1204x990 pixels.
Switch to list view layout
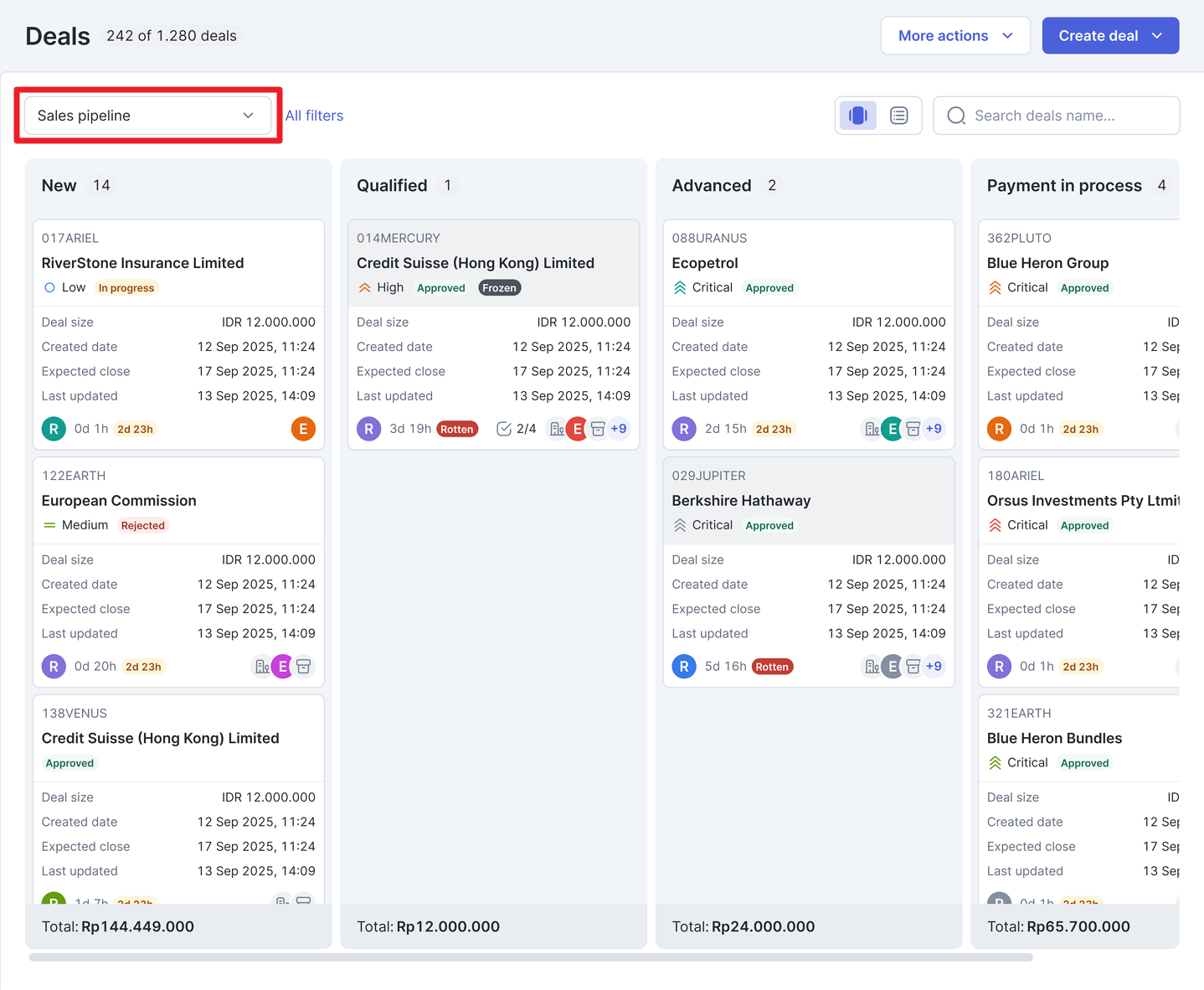(x=899, y=116)
